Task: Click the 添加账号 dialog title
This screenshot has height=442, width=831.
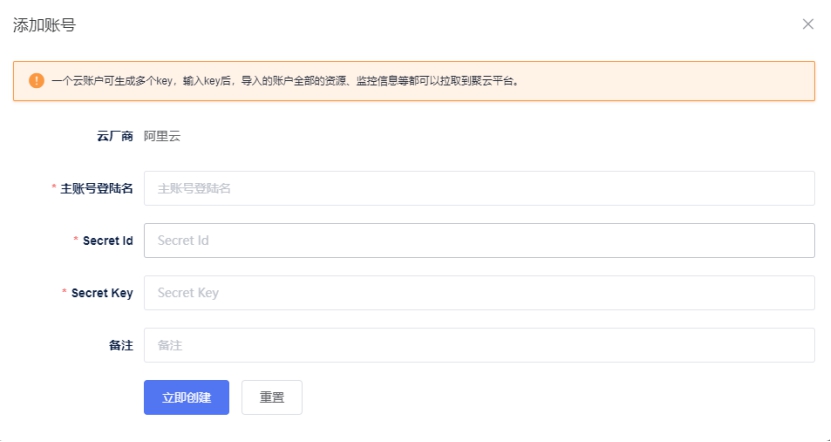Action: pyautogui.click(x=44, y=25)
